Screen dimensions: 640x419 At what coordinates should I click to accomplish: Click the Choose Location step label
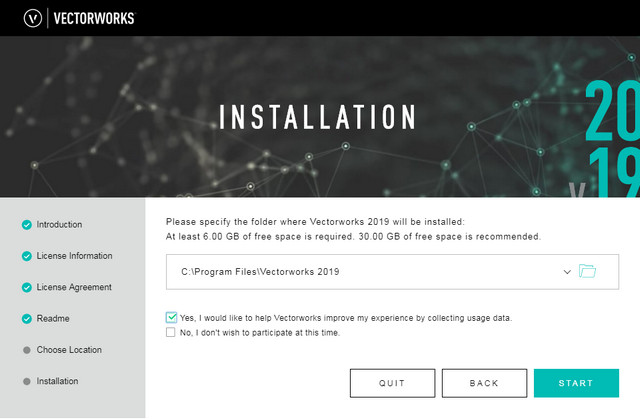(69, 350)
